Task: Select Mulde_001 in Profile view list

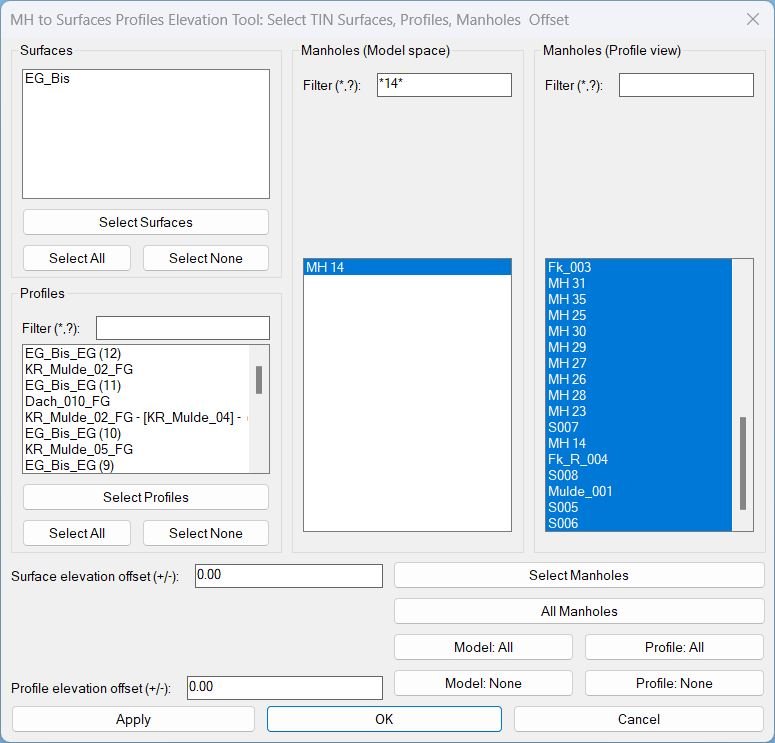Action: coord(639,491)
